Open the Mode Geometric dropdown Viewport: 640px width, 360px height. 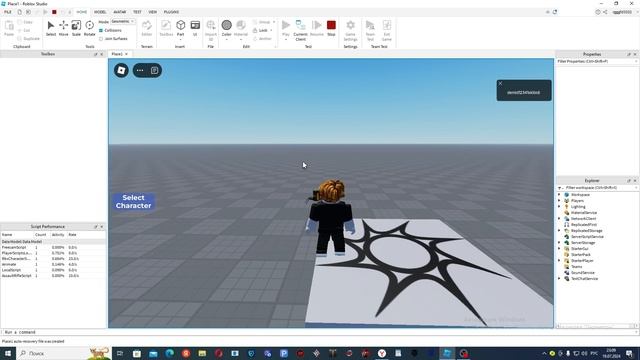[123, 21]
